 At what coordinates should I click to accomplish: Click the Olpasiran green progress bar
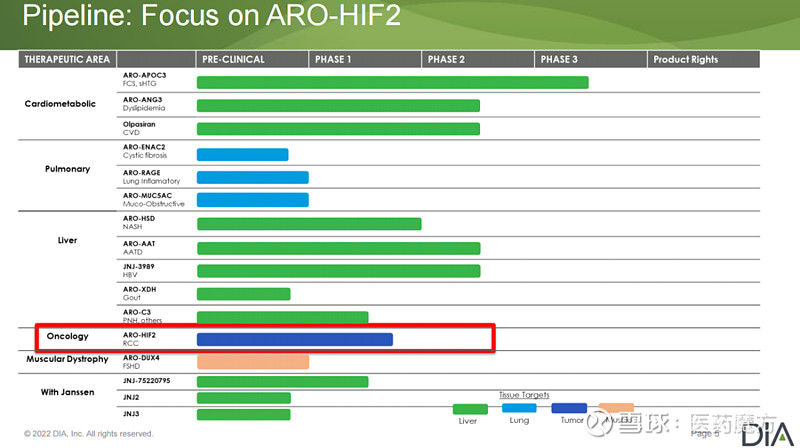click(338, 129)
